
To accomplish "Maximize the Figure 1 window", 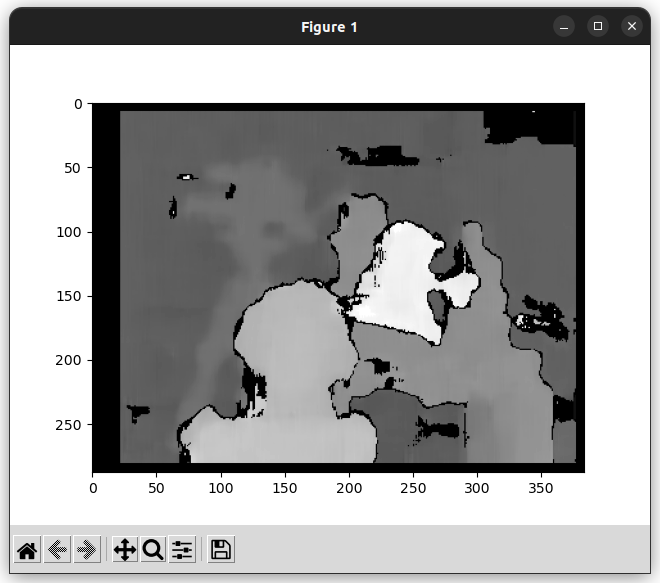I will coord(598,27).
